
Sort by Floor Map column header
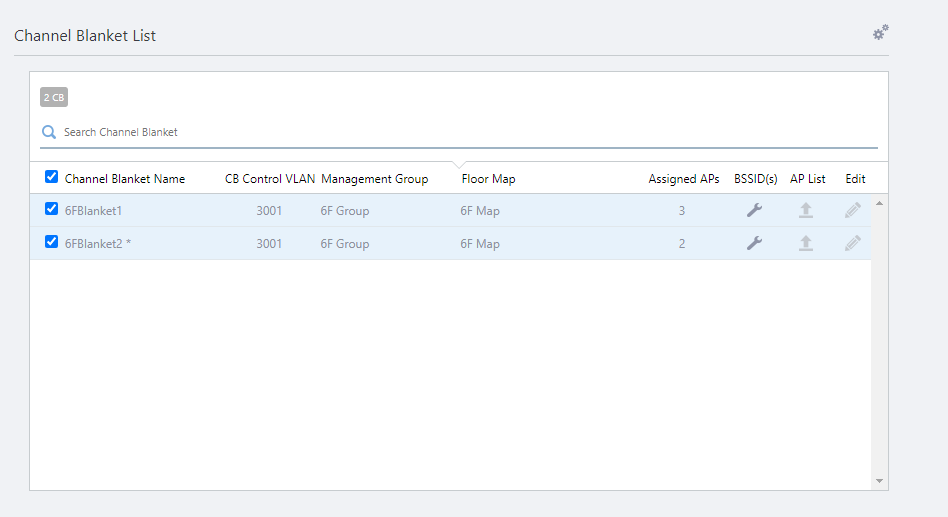pos(488,179)
